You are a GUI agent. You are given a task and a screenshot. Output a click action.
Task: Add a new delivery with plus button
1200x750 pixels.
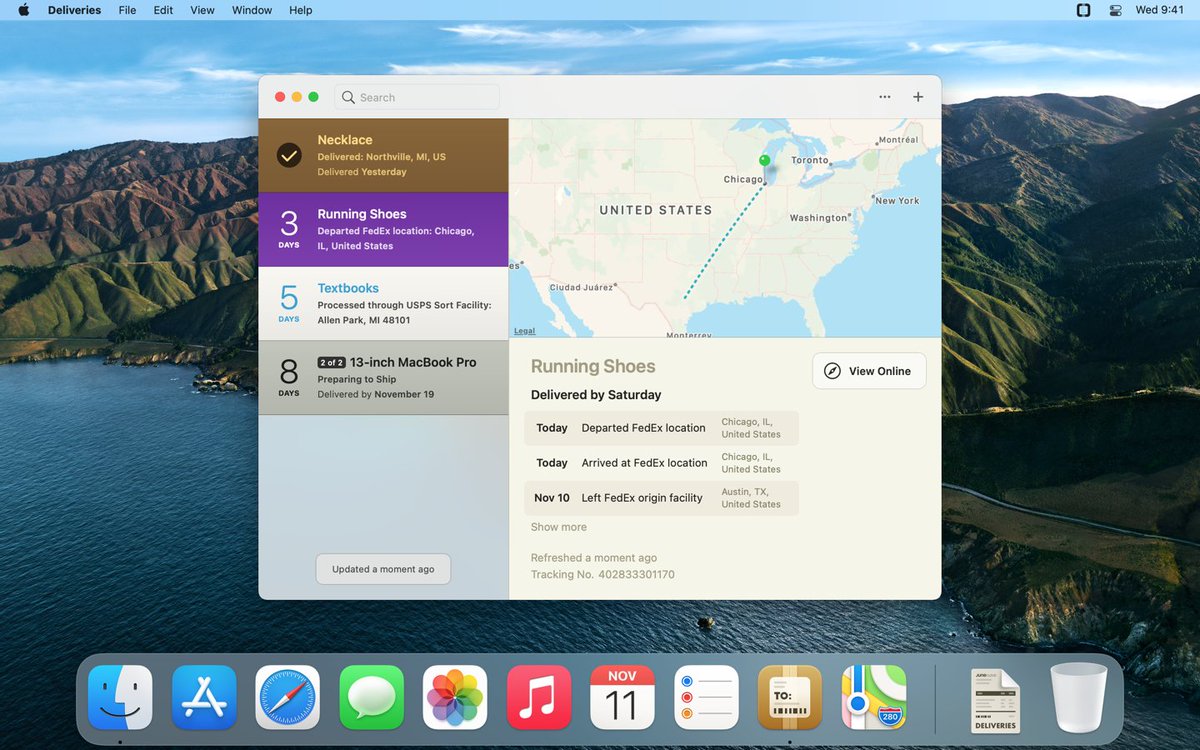tap(918, 97)
